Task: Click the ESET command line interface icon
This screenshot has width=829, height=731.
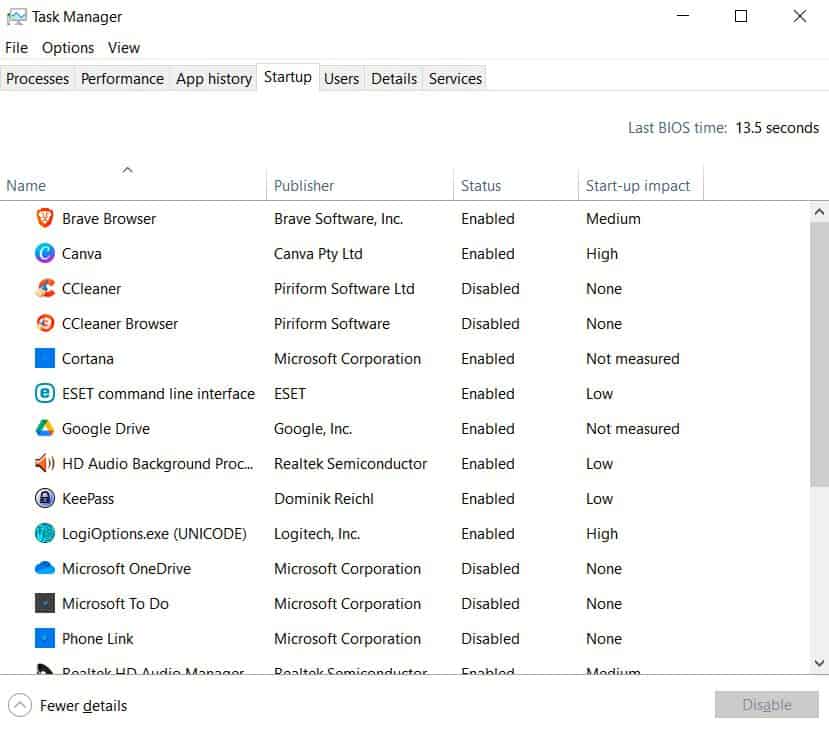Action: coord(44,393)
